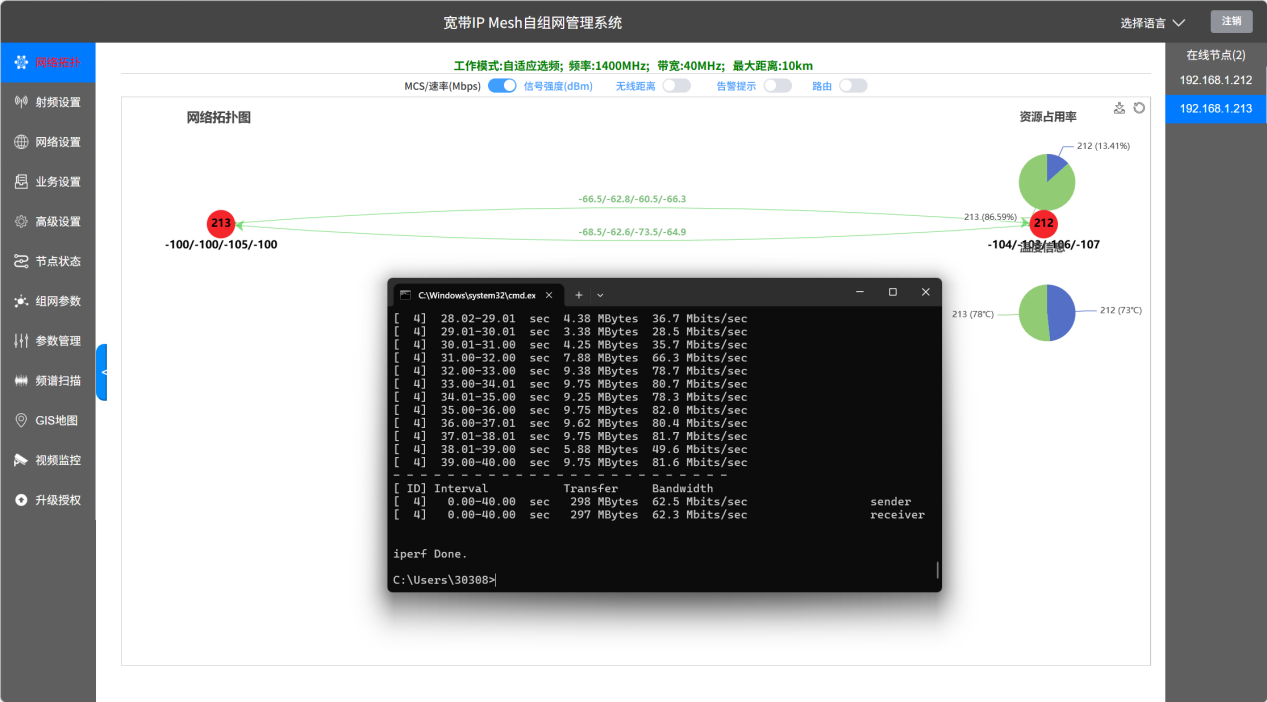
Task: Click the chart download icon
Action: click(x=1119, y=108)
